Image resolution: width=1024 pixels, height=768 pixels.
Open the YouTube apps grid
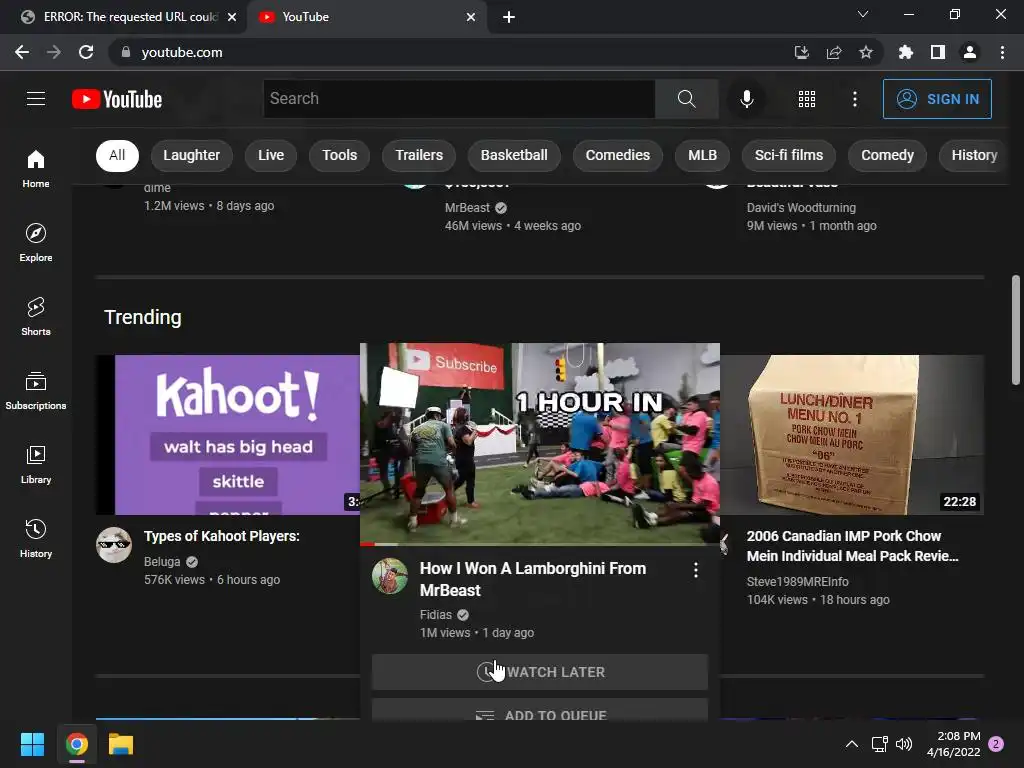pyautogui.click(x=807, y=99)
